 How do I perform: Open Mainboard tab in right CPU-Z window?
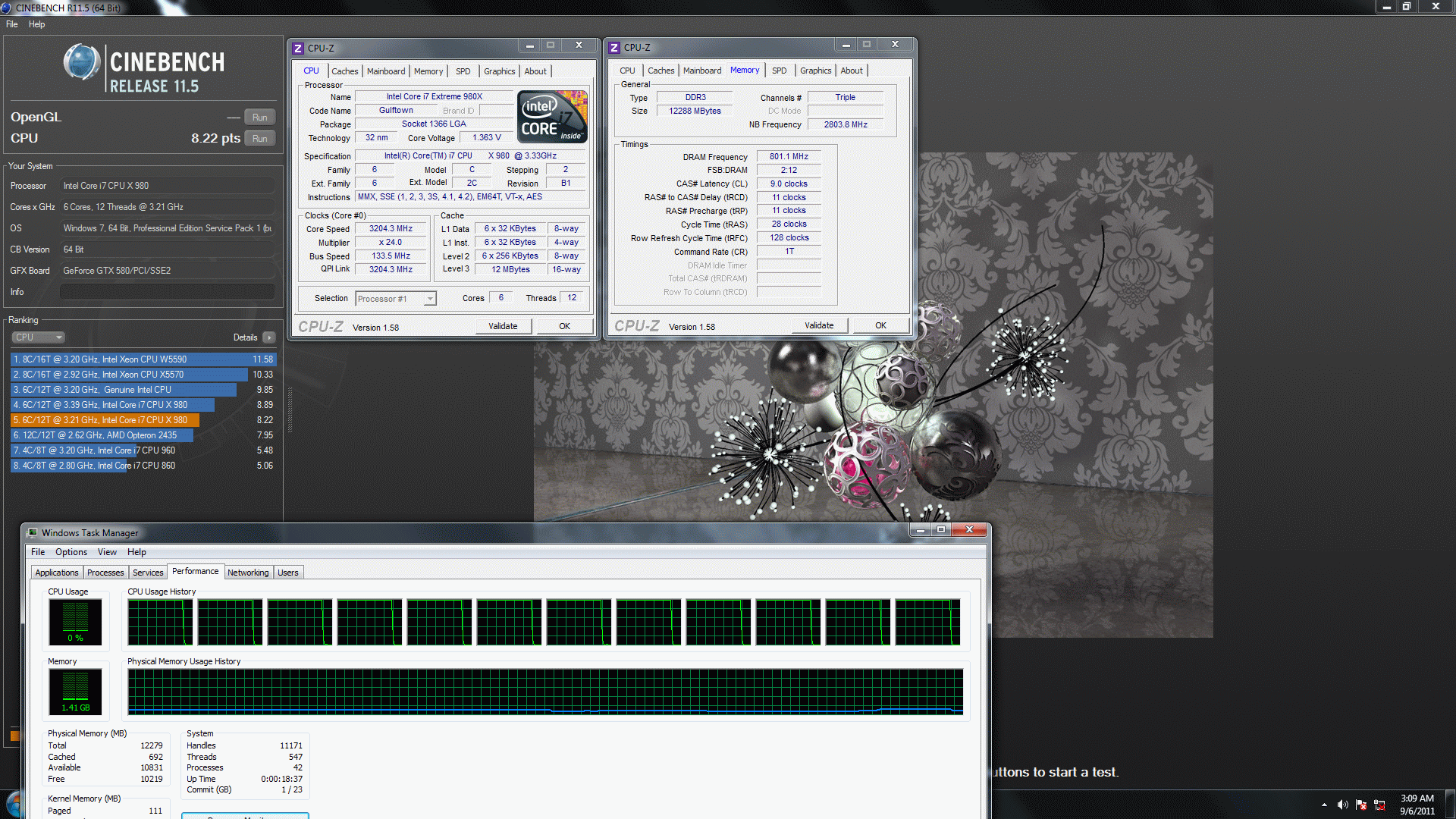pyautogui.click(x=702, y=71)
